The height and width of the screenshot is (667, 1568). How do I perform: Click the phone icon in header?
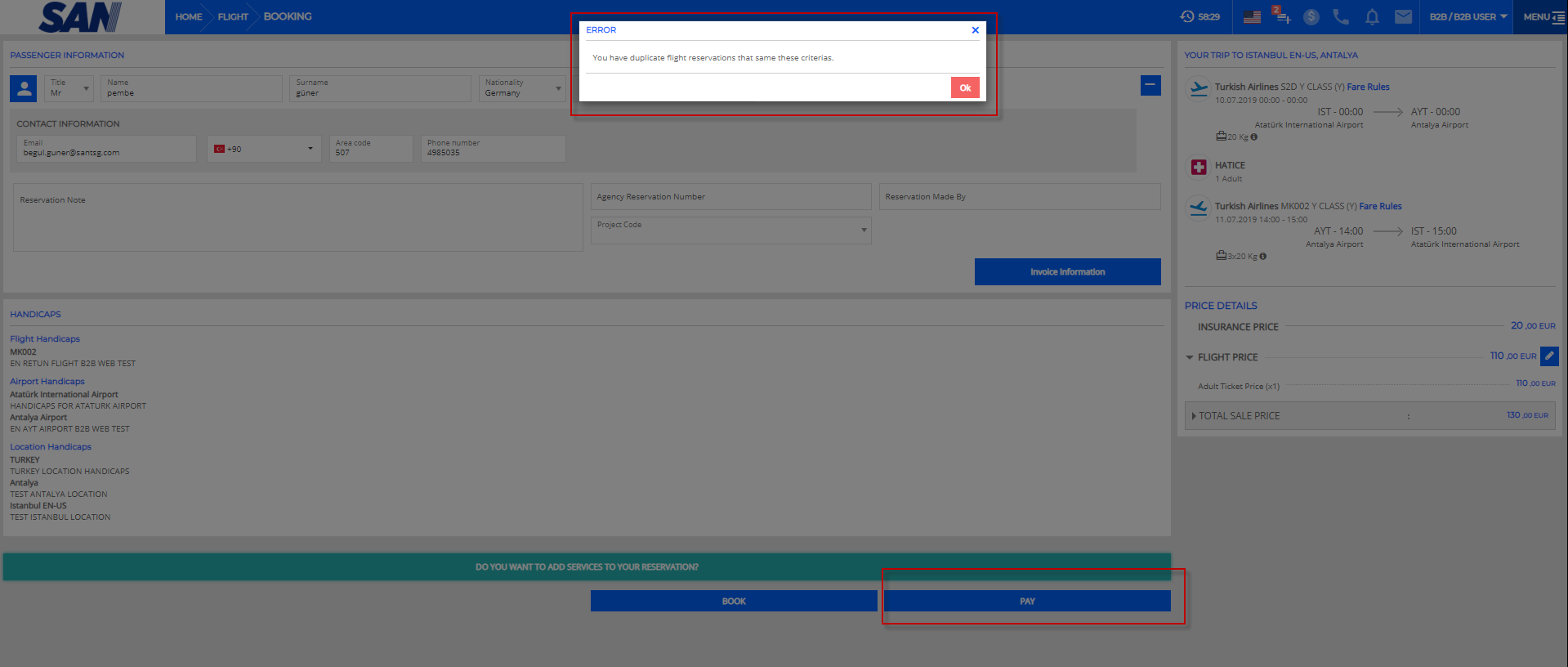click(x=1341, y=17)
